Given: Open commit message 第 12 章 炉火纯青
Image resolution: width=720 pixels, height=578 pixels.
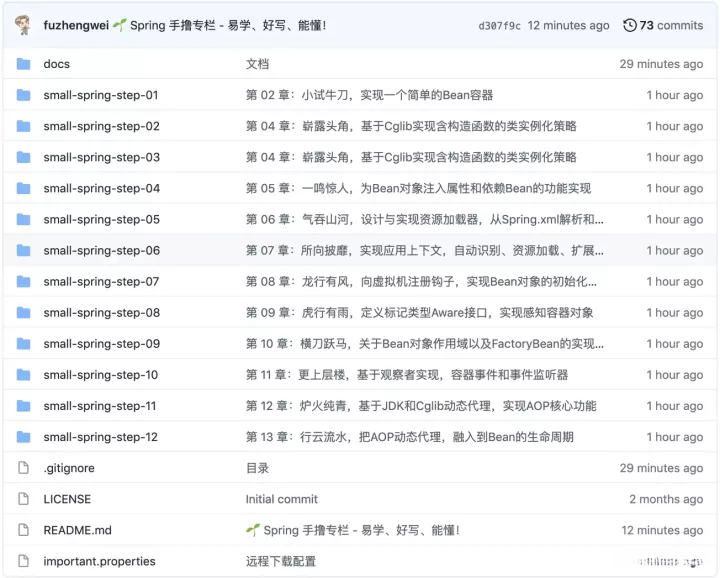Looking at the screenshot, I should 421,406.
